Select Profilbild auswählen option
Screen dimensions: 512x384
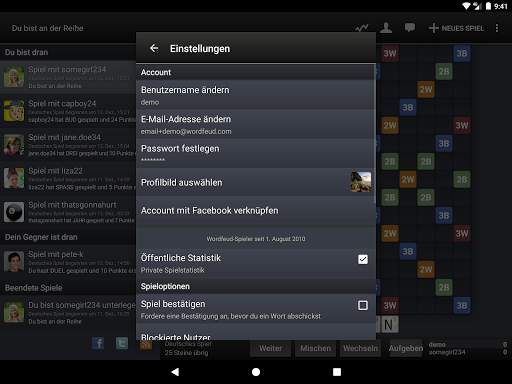click(x=256, y=182)
